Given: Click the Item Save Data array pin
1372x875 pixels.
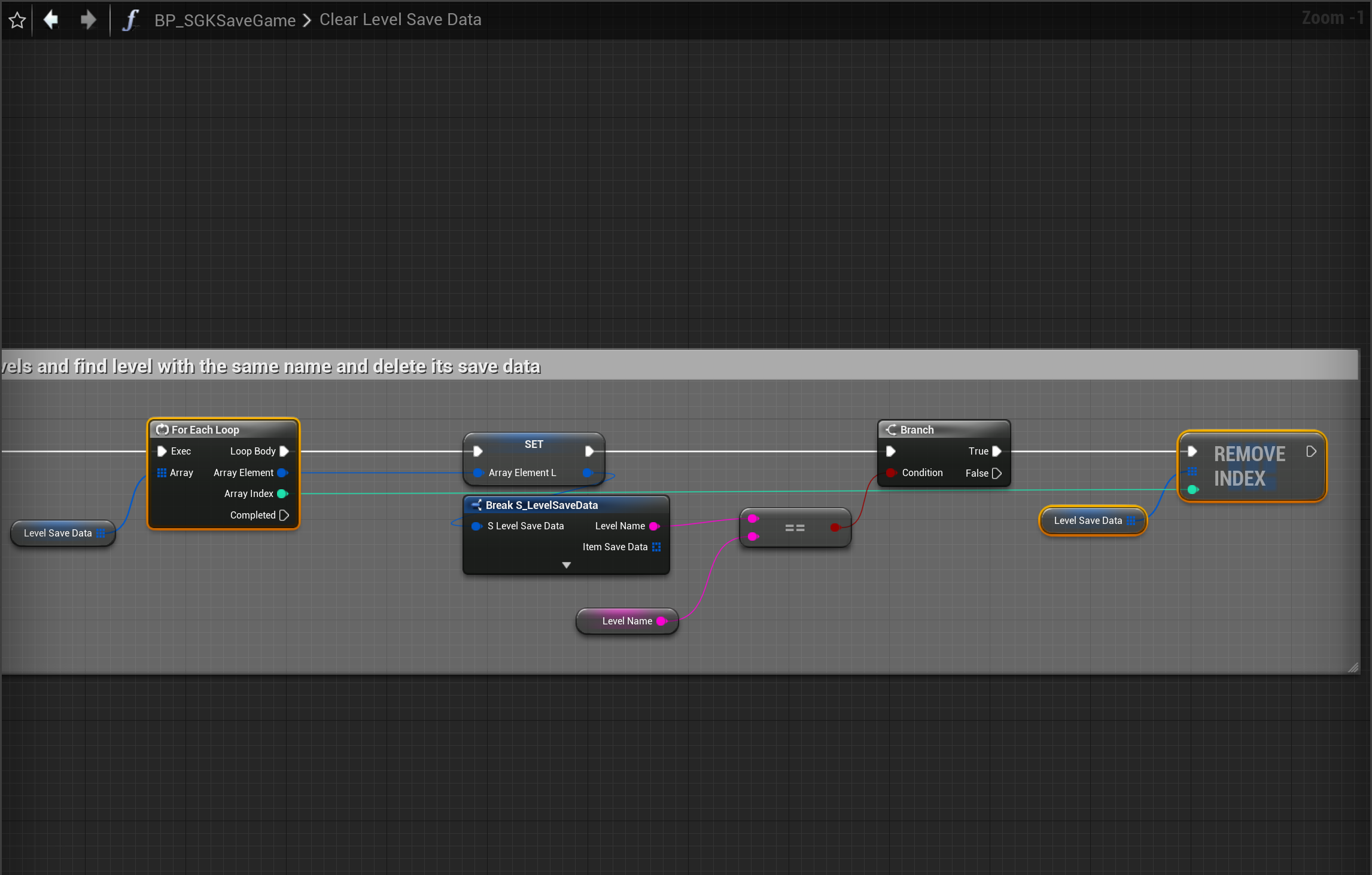Looking at the screenshot, I should tap(656, 547).
